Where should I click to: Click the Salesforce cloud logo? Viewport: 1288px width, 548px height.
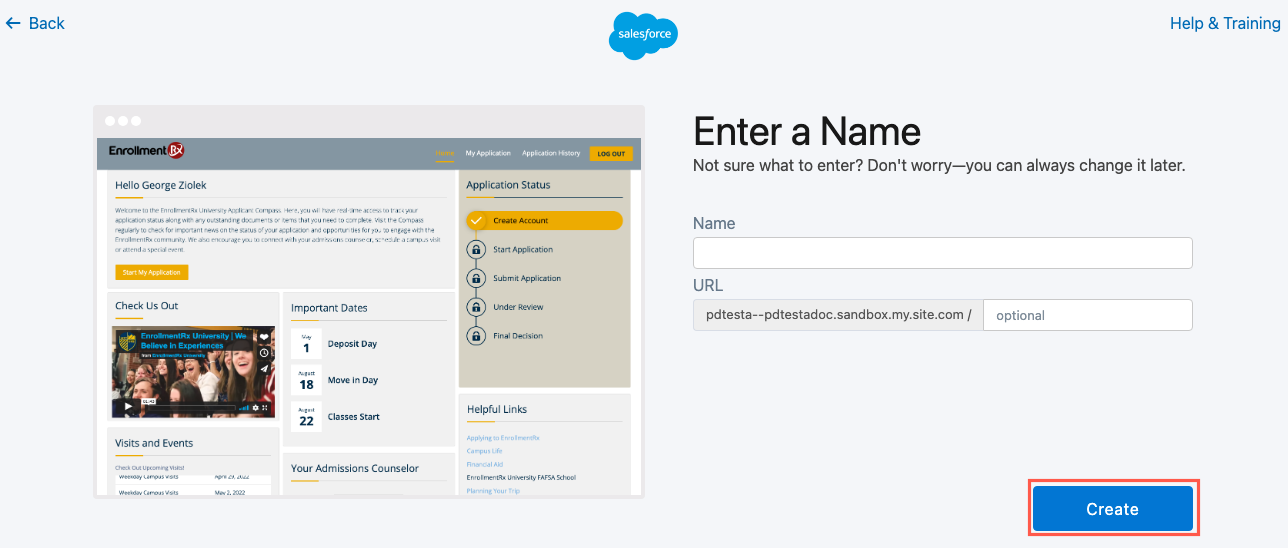[643, 36]
